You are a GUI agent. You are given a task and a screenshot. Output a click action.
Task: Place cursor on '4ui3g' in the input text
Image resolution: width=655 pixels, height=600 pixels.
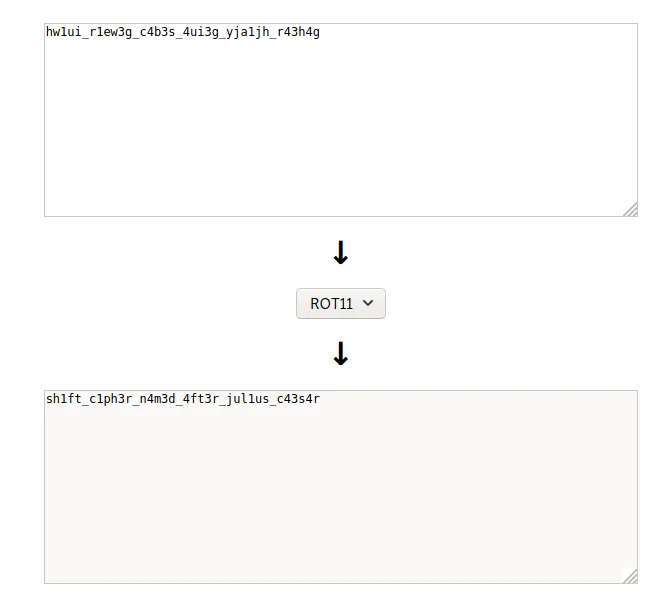[x=201, y=32]
